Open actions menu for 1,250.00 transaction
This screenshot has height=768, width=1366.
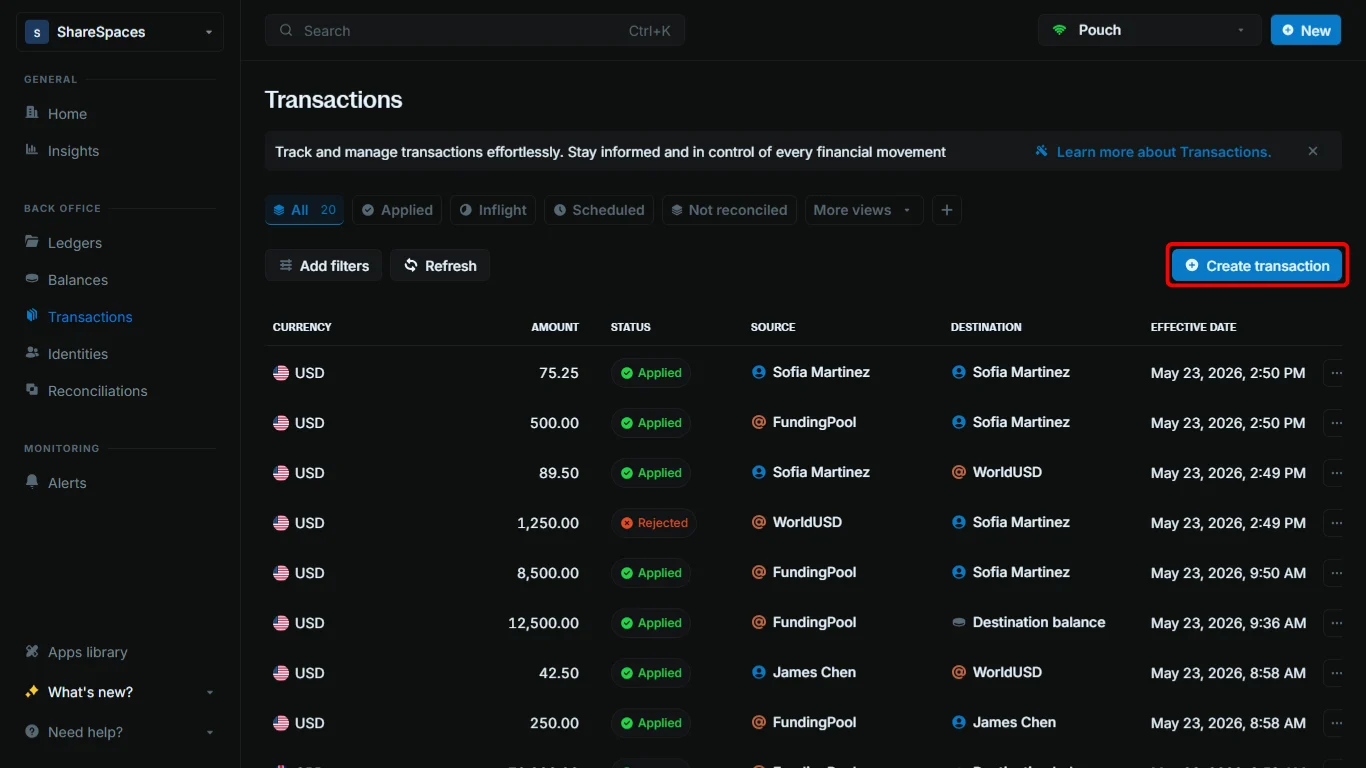pyautogui.click(x=1335, y=523)
